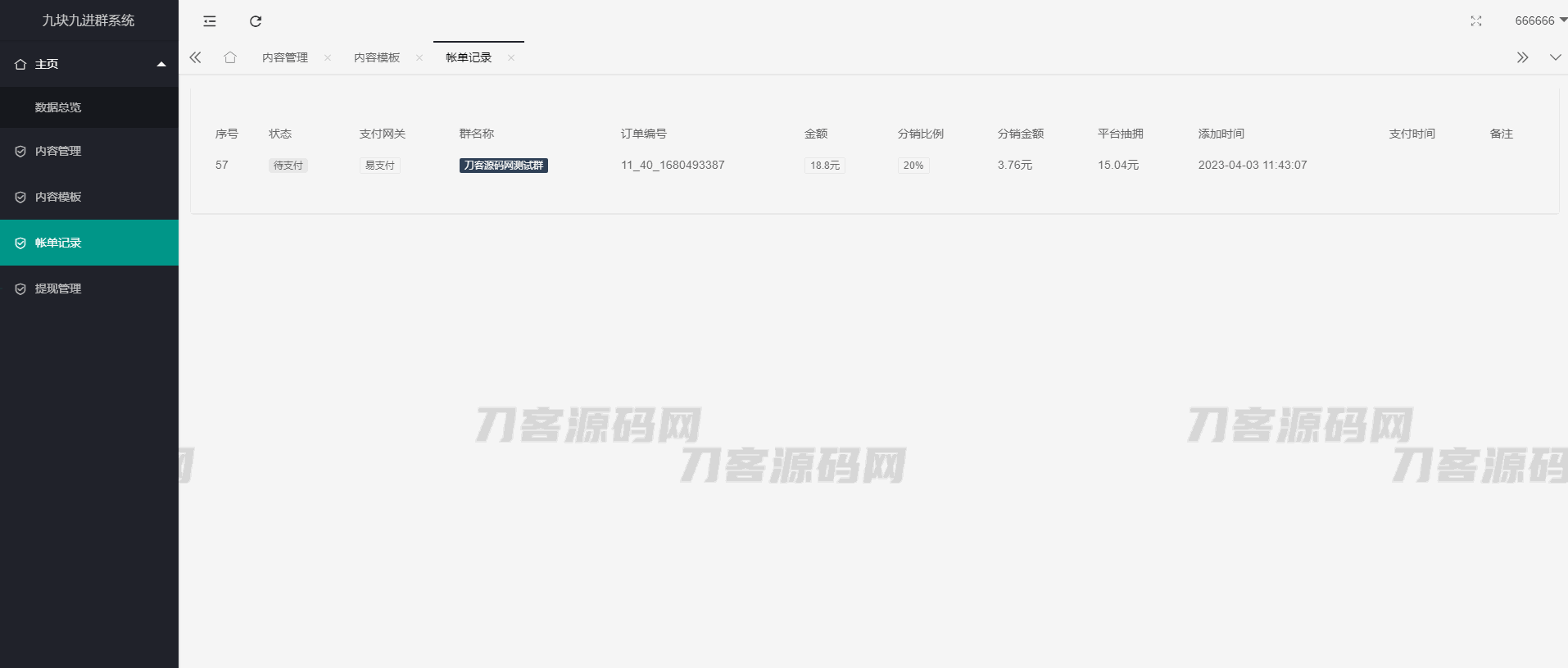Image resolution: width=1568 pixels, height=668 pixels.
Task: Click the refresh icon in top bar
Action: (256, 21)
